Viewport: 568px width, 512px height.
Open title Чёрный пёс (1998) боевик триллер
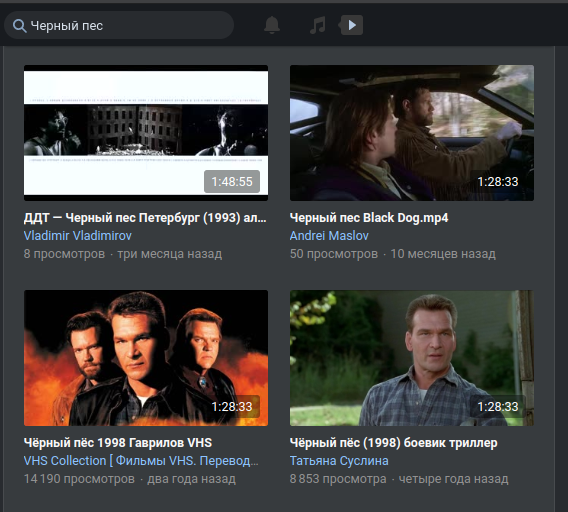pos(393,443)
